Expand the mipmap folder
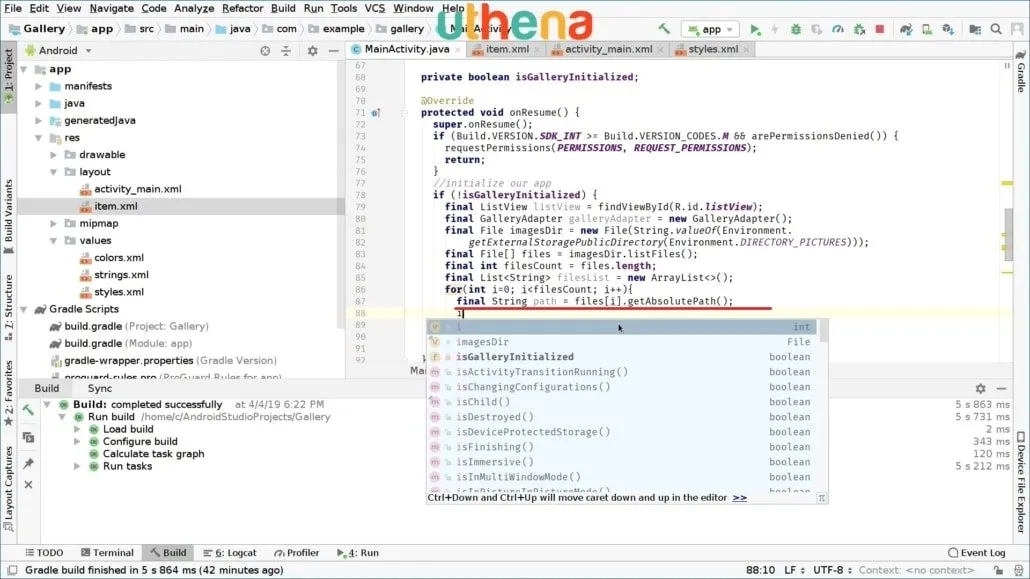 [54, 223]
